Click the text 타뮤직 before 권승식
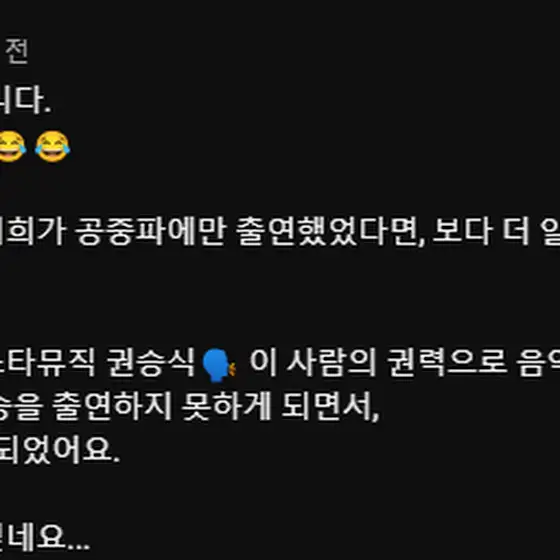The image size is (560, 560). (48, 362)
